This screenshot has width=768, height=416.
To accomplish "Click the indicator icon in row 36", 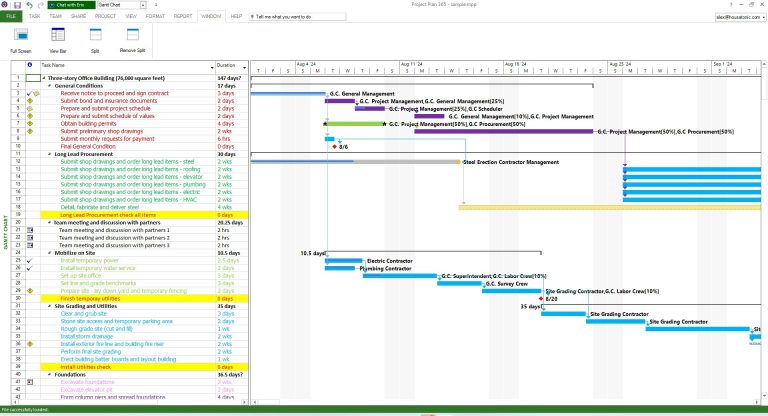I will coord(30,344).
